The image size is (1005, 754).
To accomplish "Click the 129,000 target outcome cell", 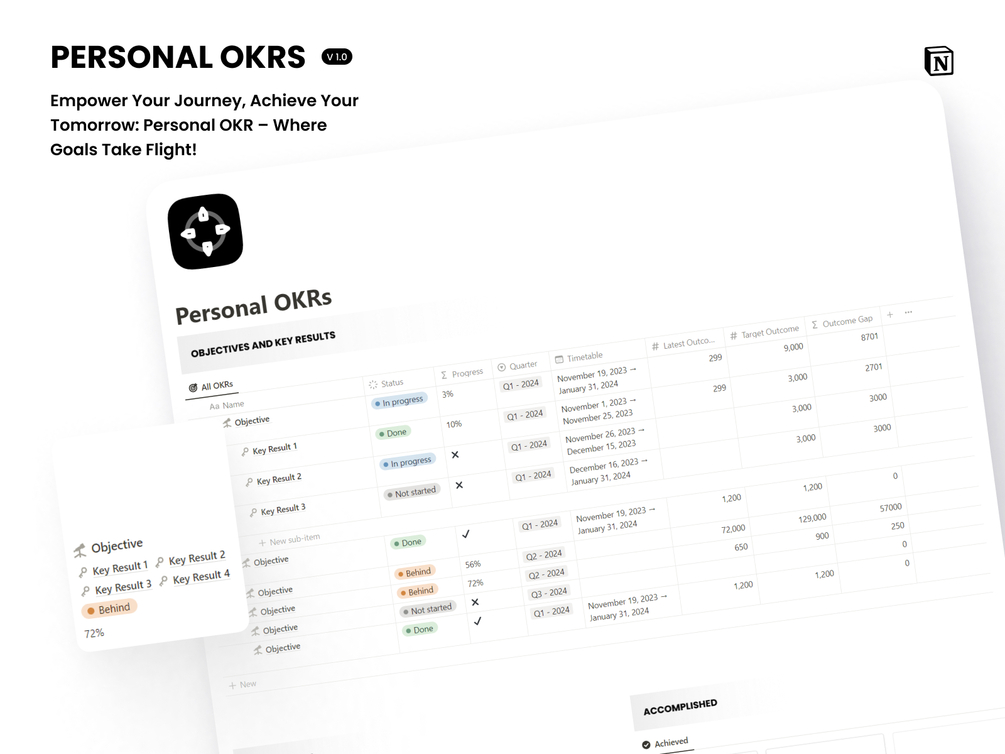I will (812, 518).
